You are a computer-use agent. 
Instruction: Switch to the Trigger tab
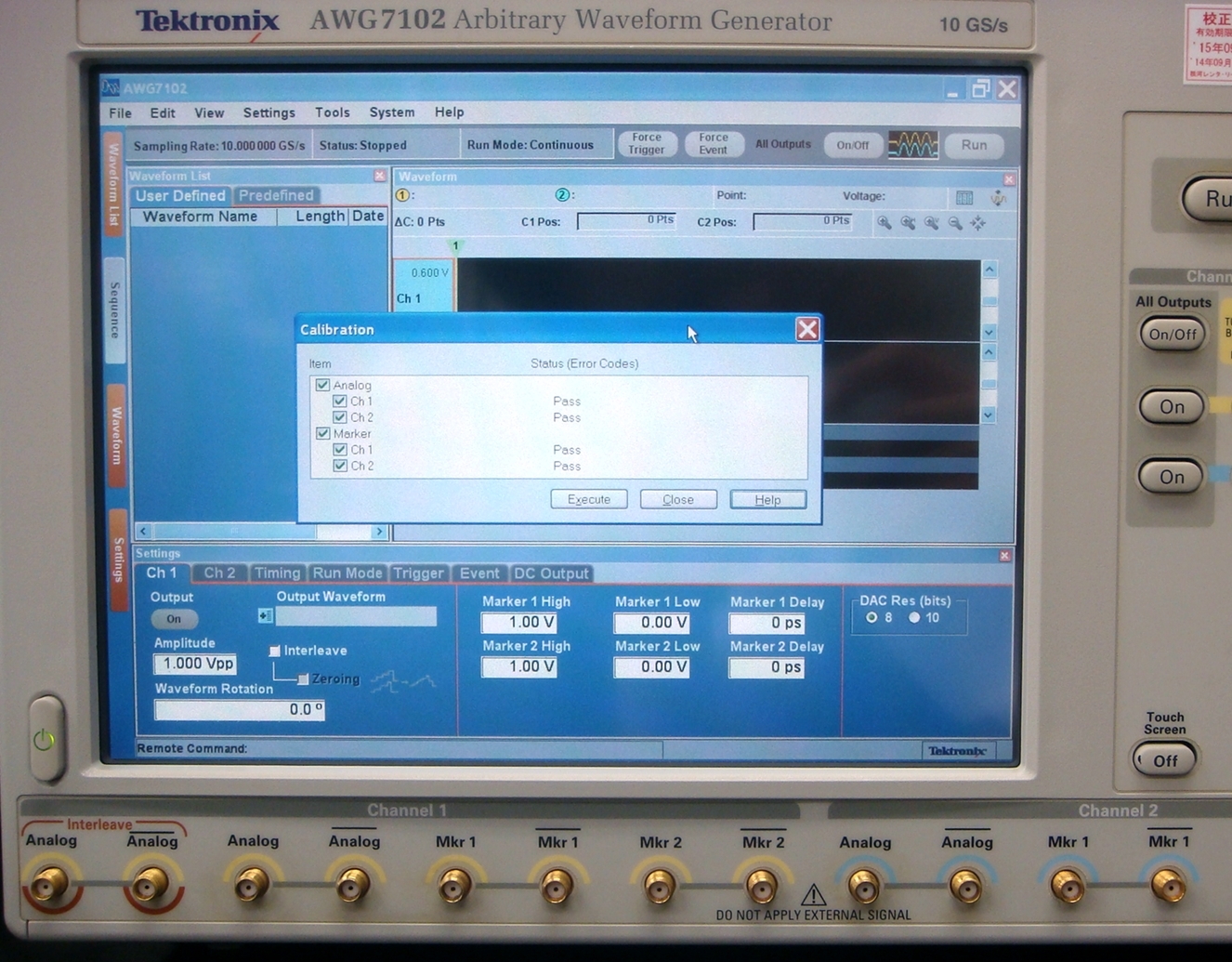coord(418,573)
